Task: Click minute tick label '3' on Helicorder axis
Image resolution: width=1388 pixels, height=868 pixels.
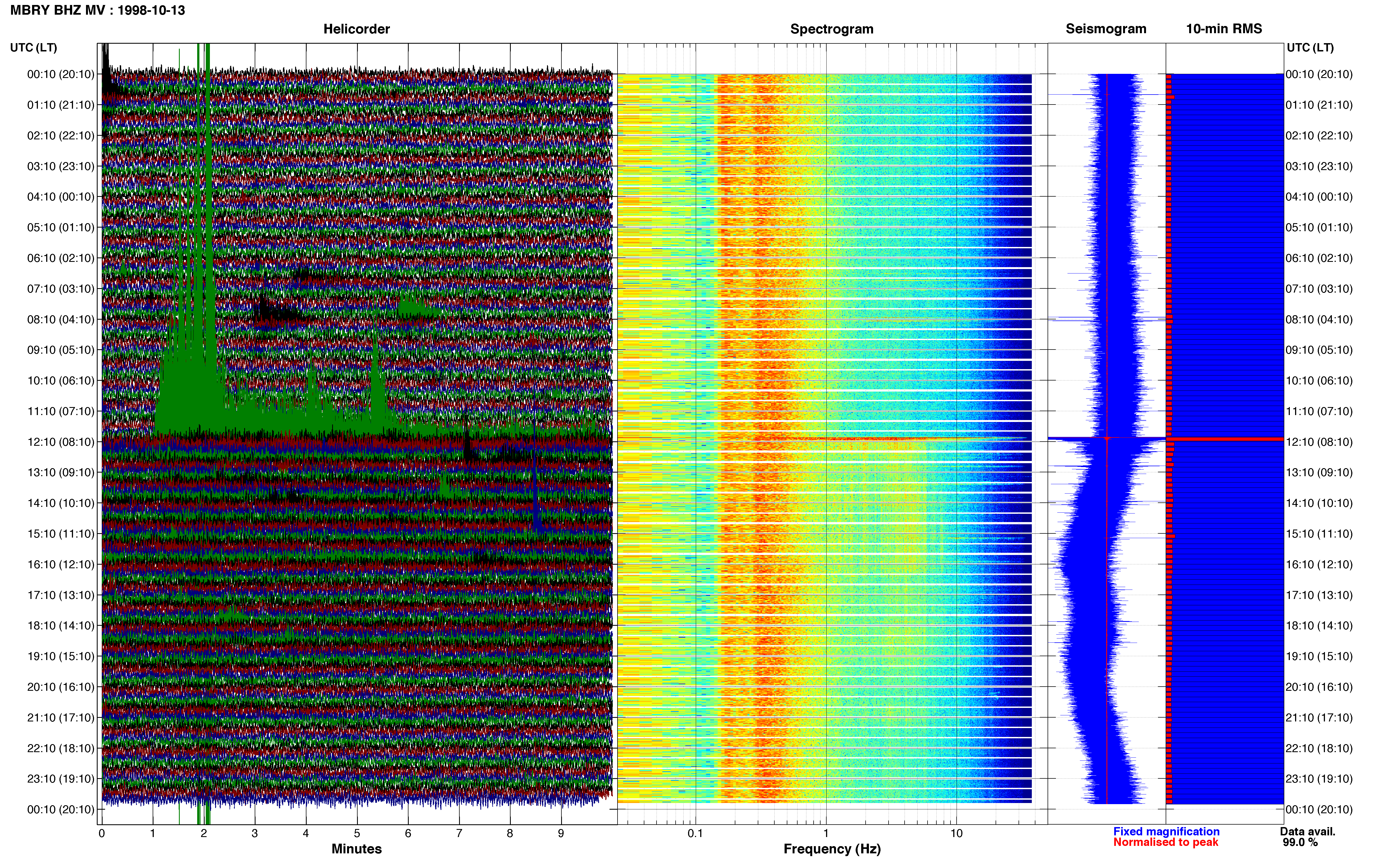Action: click(x=255, y=833)
